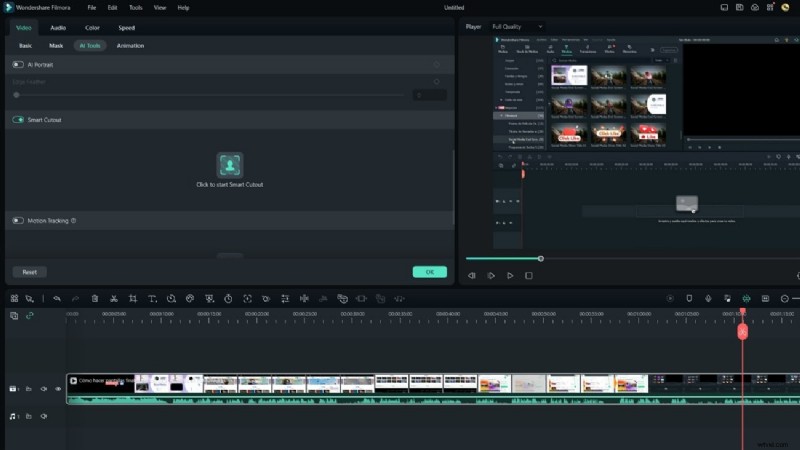The width and height of the screenshot is (800, 450).
Task: Switch to the Color tab
Action: (x=92, y=28)
